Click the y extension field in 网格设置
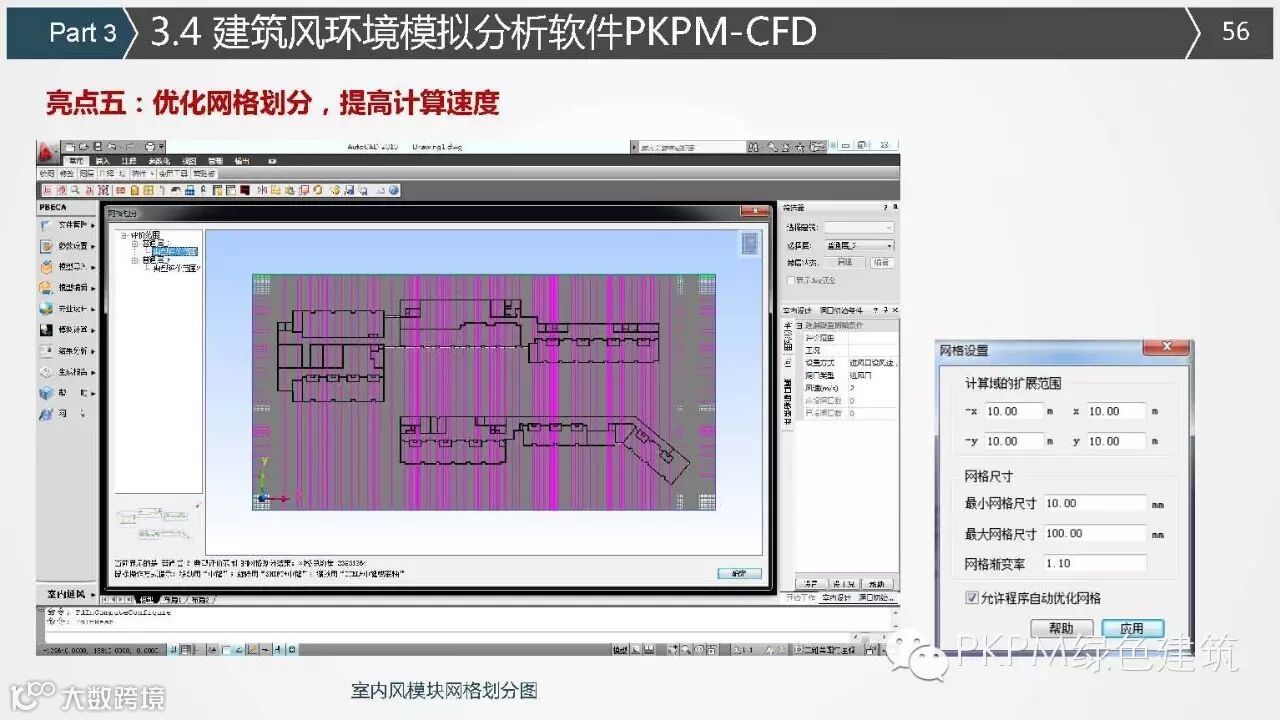Image resolution: width=1280 pixels, height=720 pixels. pyautogui.click(x=1115, y=441)
